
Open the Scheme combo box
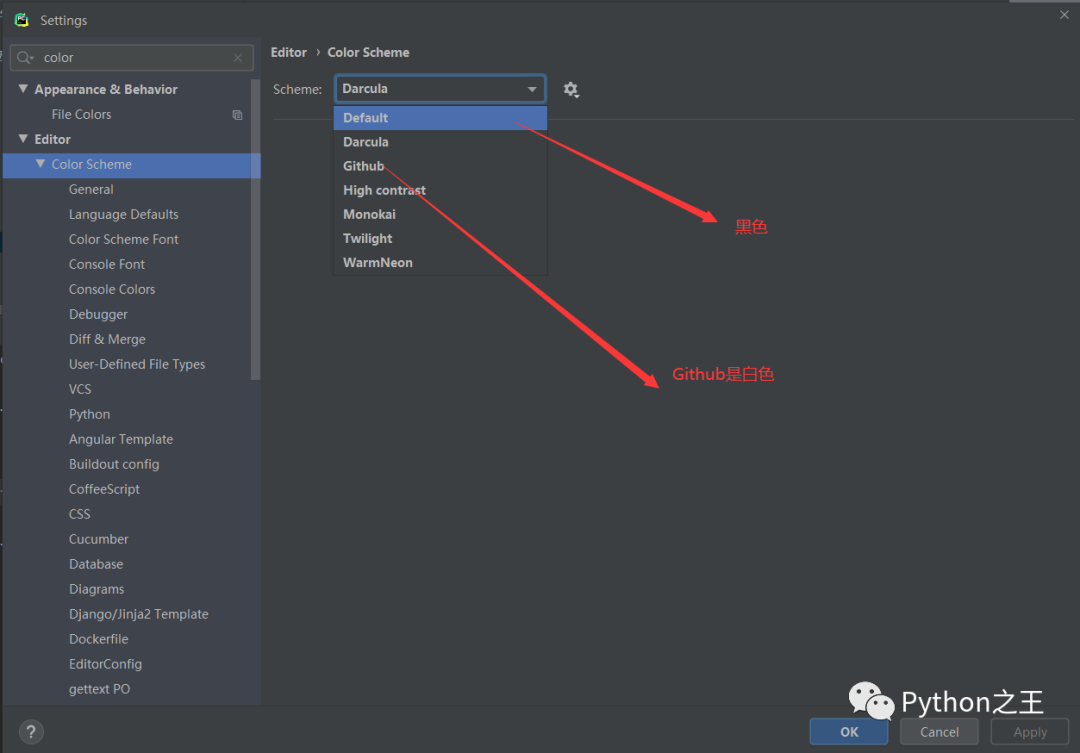click(x=440, y=89)
